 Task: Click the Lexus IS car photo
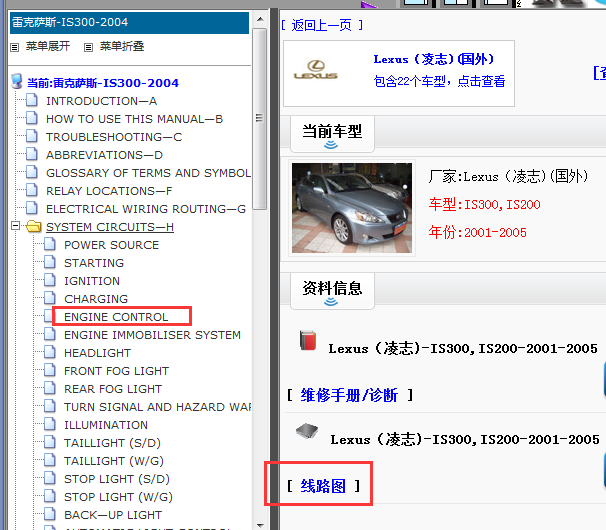click(x=352, y=208)
